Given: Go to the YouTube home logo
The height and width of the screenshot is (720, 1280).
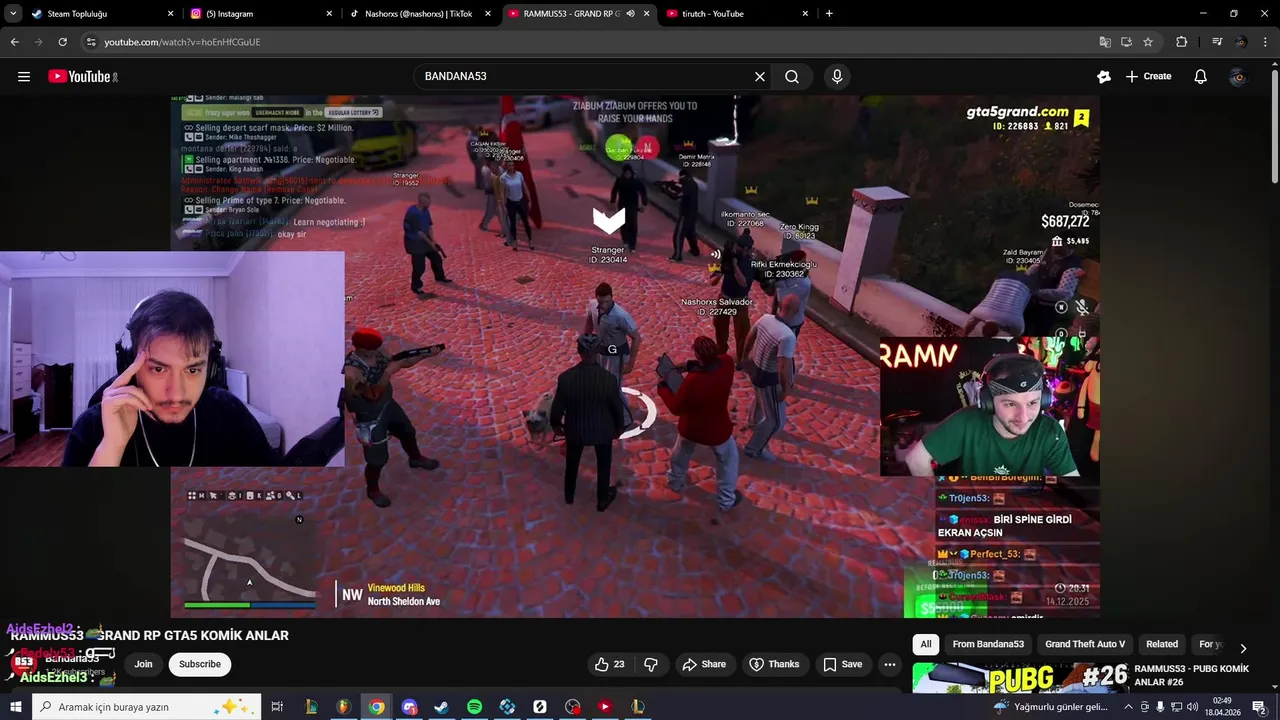Looking at the screenshot, I should (82, 76).
